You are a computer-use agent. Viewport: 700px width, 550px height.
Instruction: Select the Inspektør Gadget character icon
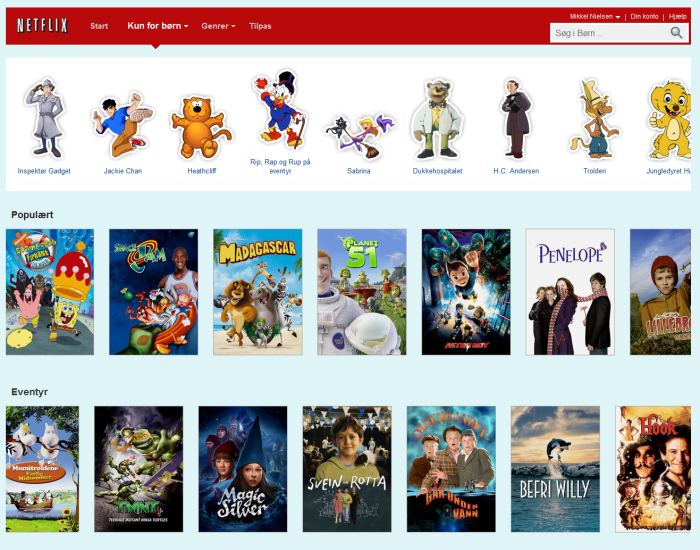pos(44,118)
